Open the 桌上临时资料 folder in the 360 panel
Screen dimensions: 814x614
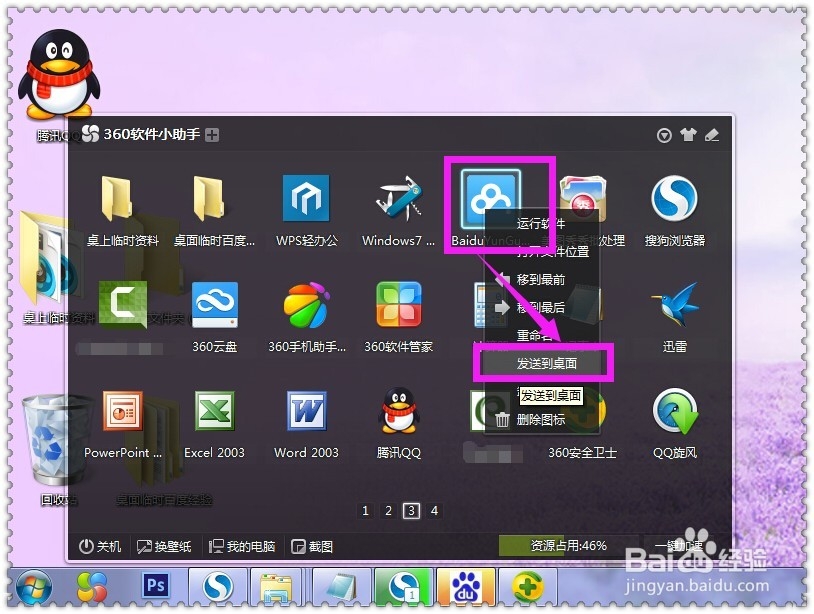point(118,198)
